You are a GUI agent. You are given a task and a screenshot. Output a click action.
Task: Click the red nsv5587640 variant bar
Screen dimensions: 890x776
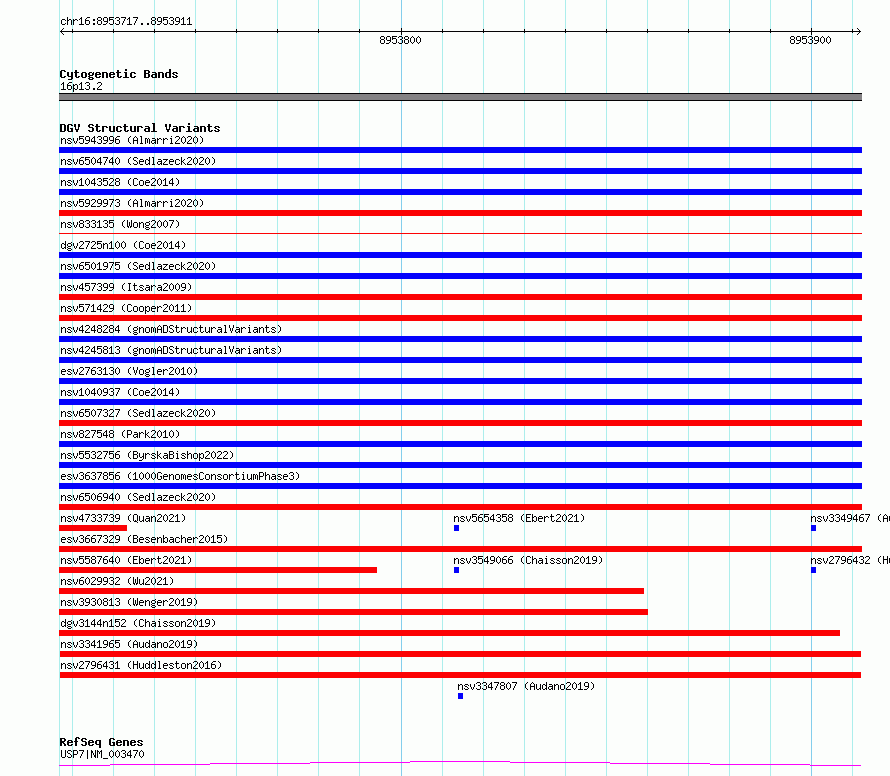[x=218, y=570]
